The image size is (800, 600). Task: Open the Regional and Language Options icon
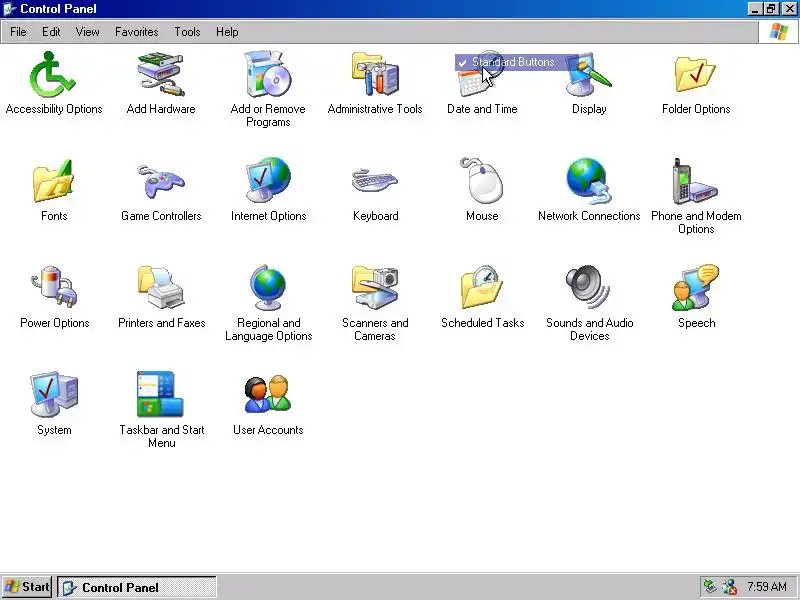pos(268,289)
